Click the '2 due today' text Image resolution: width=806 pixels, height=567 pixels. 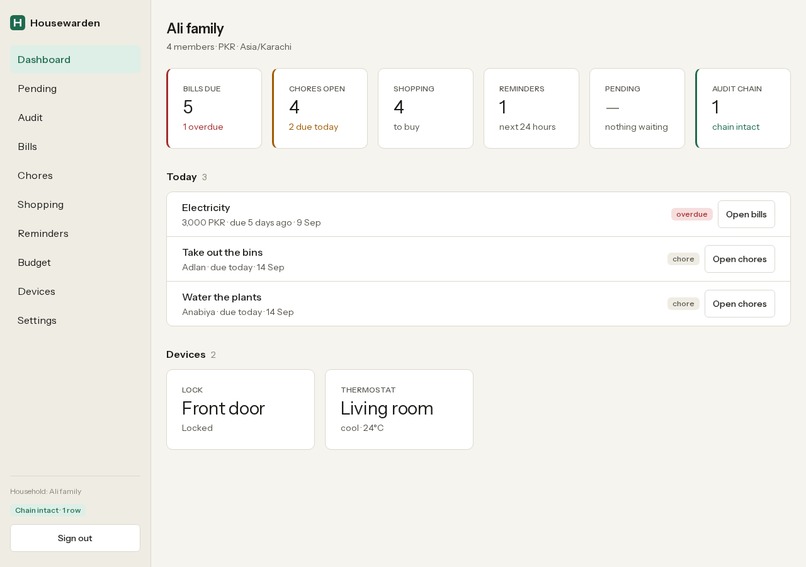(314, 127)
